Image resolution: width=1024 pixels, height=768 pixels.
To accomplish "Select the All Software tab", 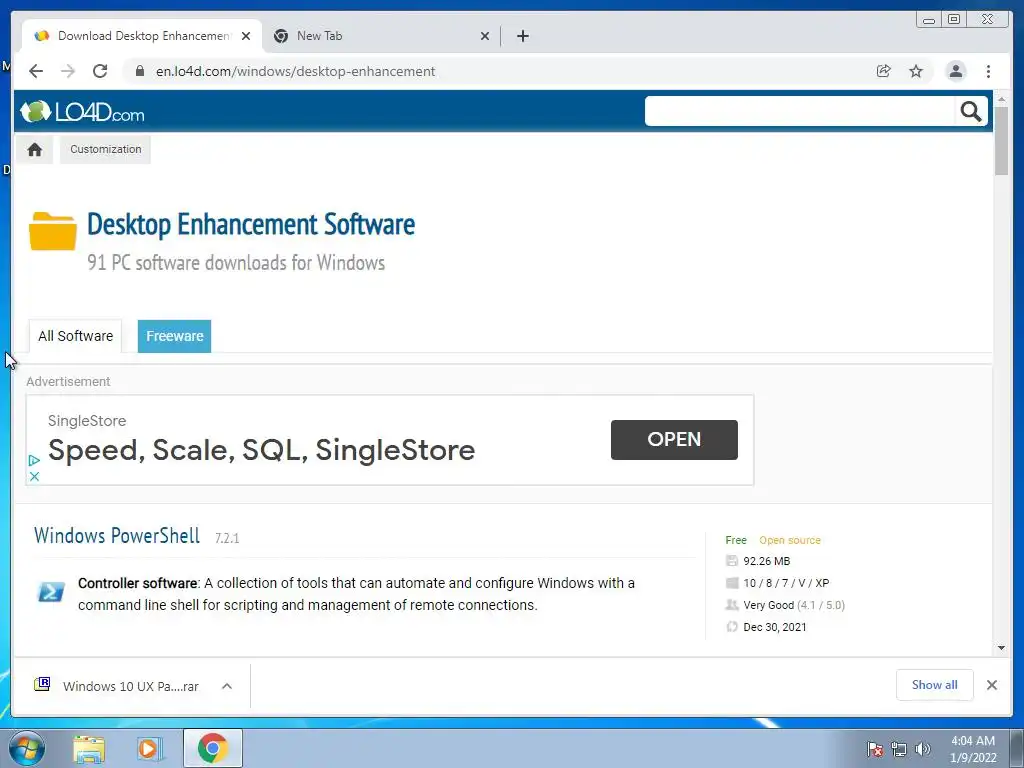I will [75, 336].
